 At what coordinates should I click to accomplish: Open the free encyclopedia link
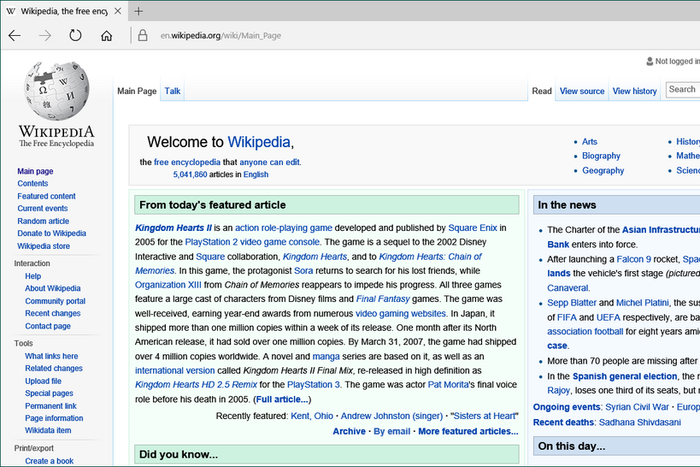coord(187,162)
